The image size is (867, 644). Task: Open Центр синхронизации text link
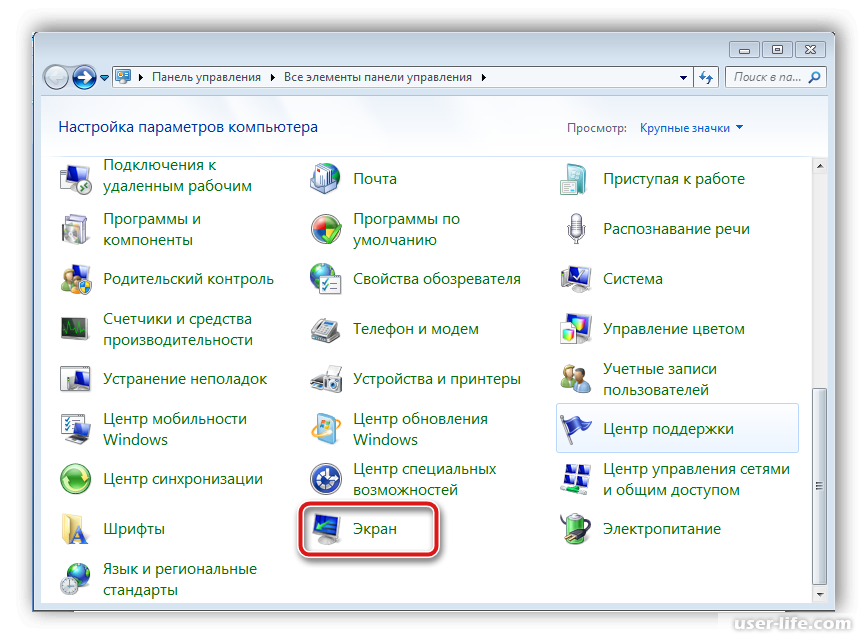point(182,479)
